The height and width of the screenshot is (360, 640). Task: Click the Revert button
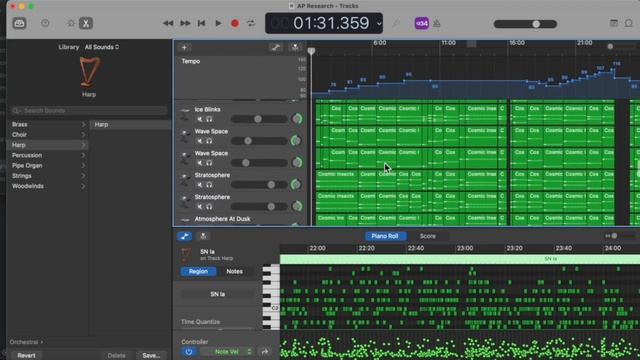tap(26, 356)
